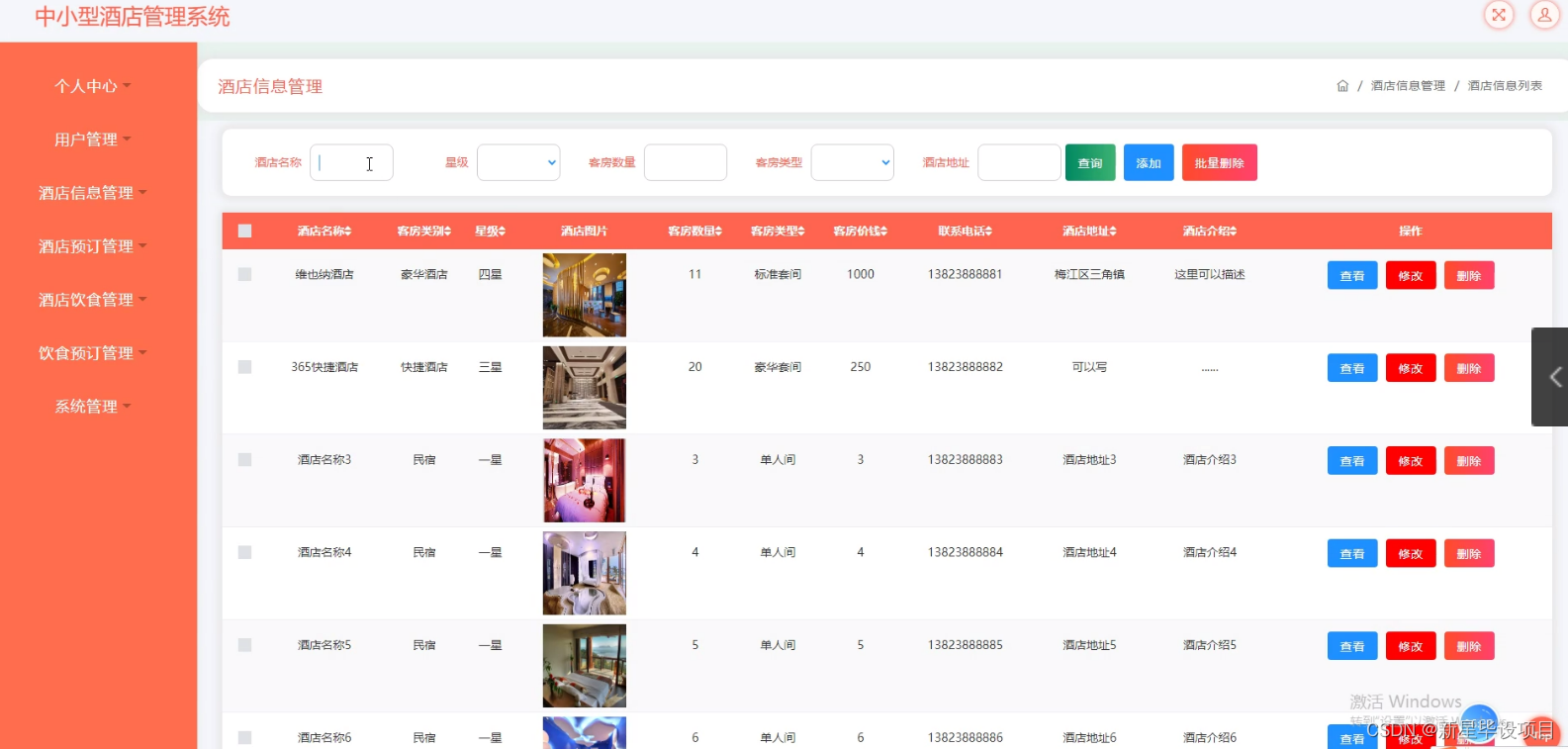
Task: Click the home icon in breadcrumb
Action: 1342,86
